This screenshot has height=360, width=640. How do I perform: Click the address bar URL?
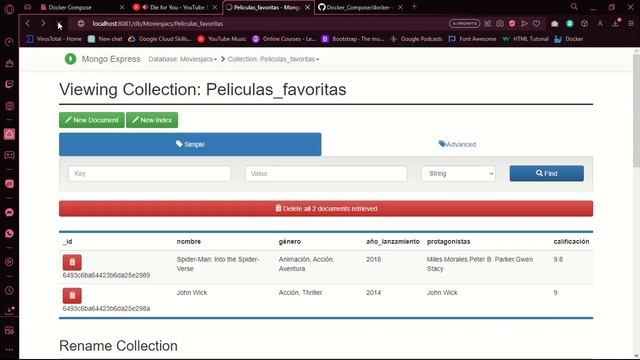point(158,24)
